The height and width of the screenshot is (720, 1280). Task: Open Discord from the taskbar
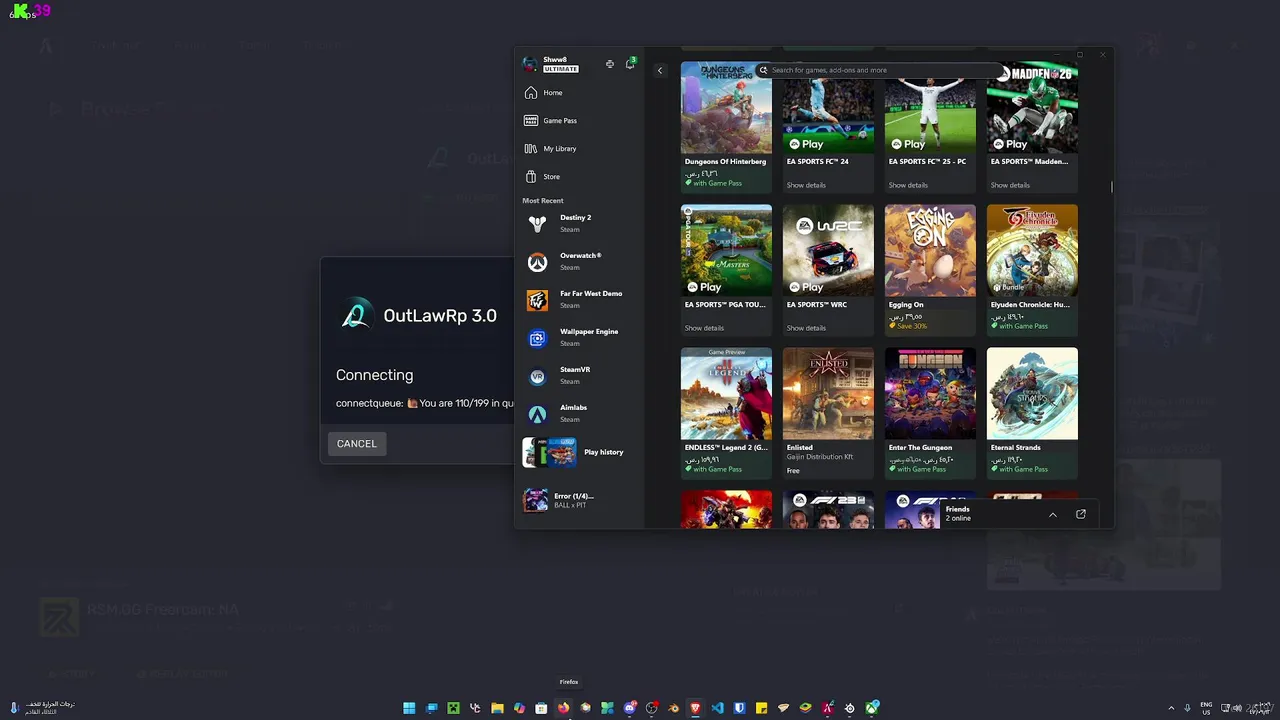point(630,708)
